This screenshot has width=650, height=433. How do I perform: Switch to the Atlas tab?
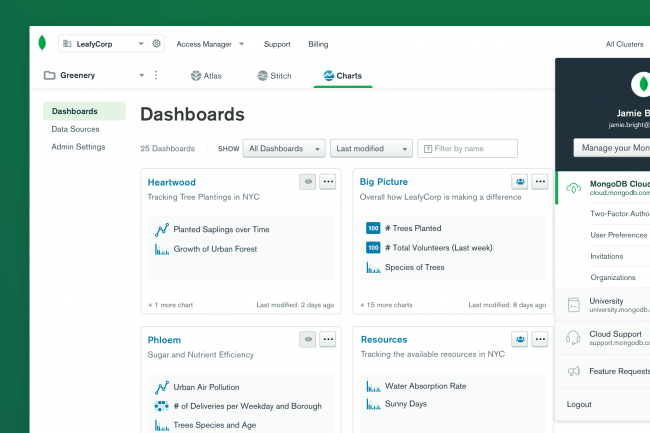click(206, 76)
